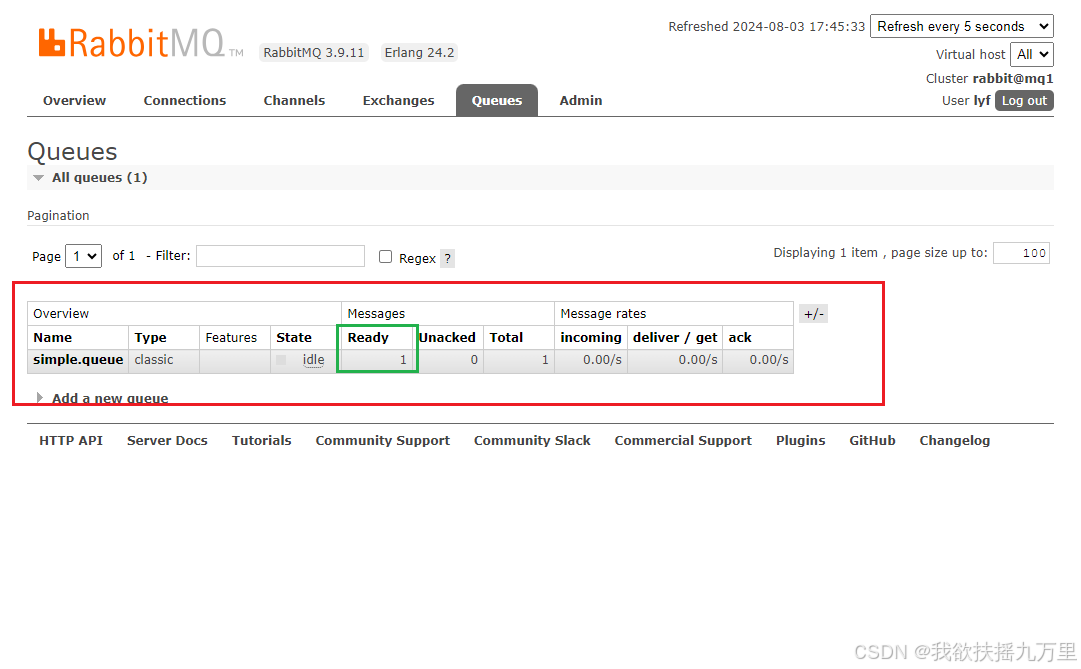Click the page size input field
The height and width of the screenshot is (669, 1081).
pos(1021,253)
